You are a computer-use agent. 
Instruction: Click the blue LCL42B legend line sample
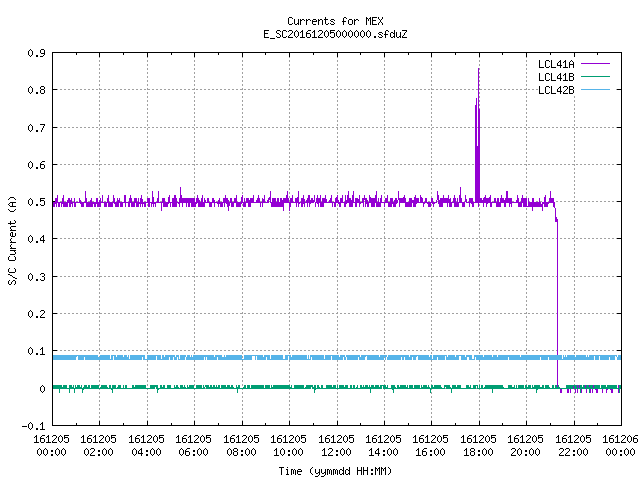(595, 90)
